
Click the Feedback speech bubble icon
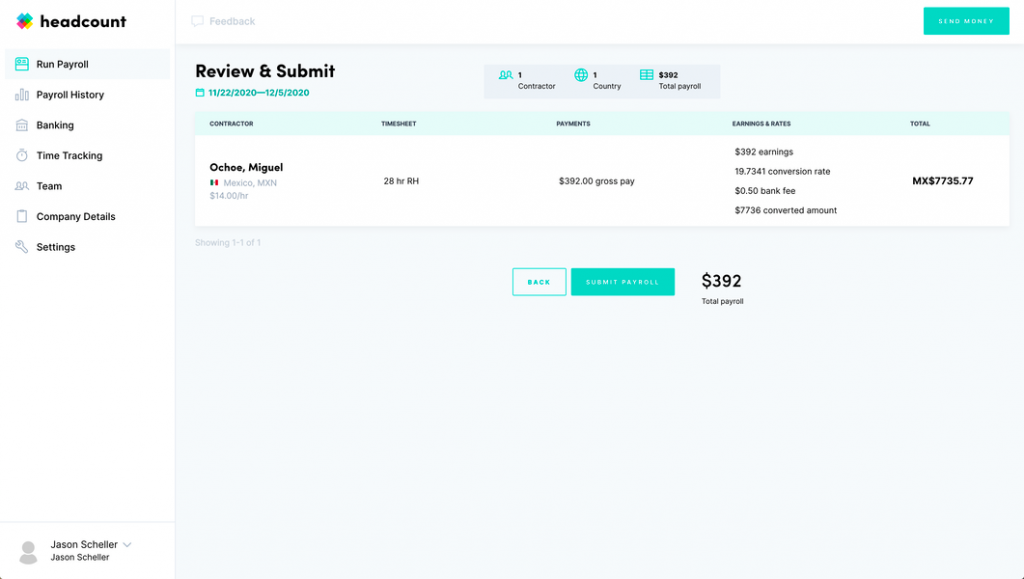coord(197,20)
